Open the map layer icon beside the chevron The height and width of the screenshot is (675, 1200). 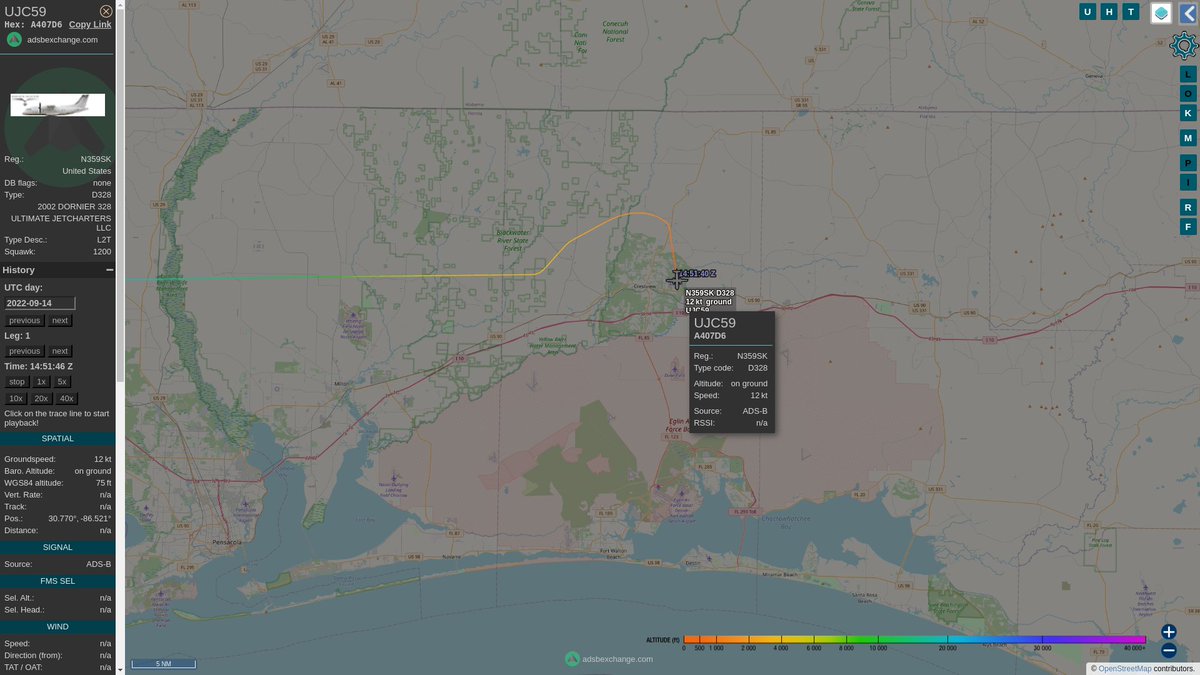(1163, 11)
